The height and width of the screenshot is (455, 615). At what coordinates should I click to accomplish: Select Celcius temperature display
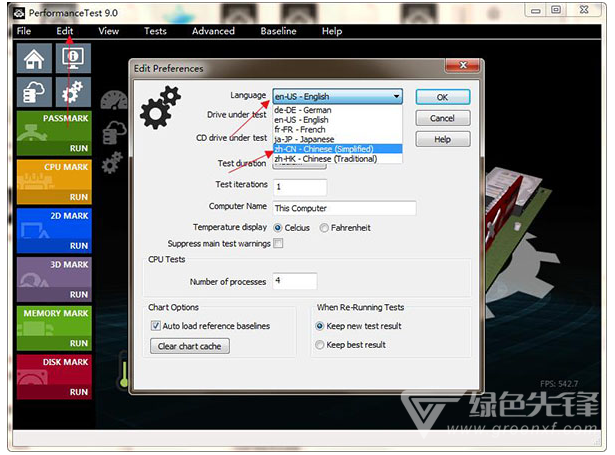coord(278,228)
